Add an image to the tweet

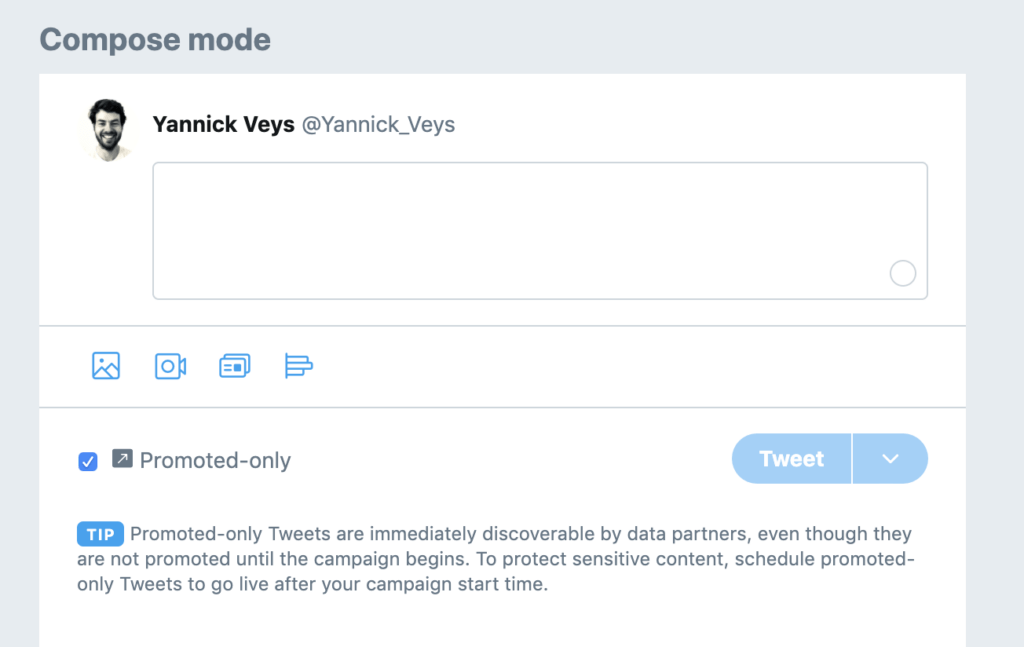coord(106,366)
